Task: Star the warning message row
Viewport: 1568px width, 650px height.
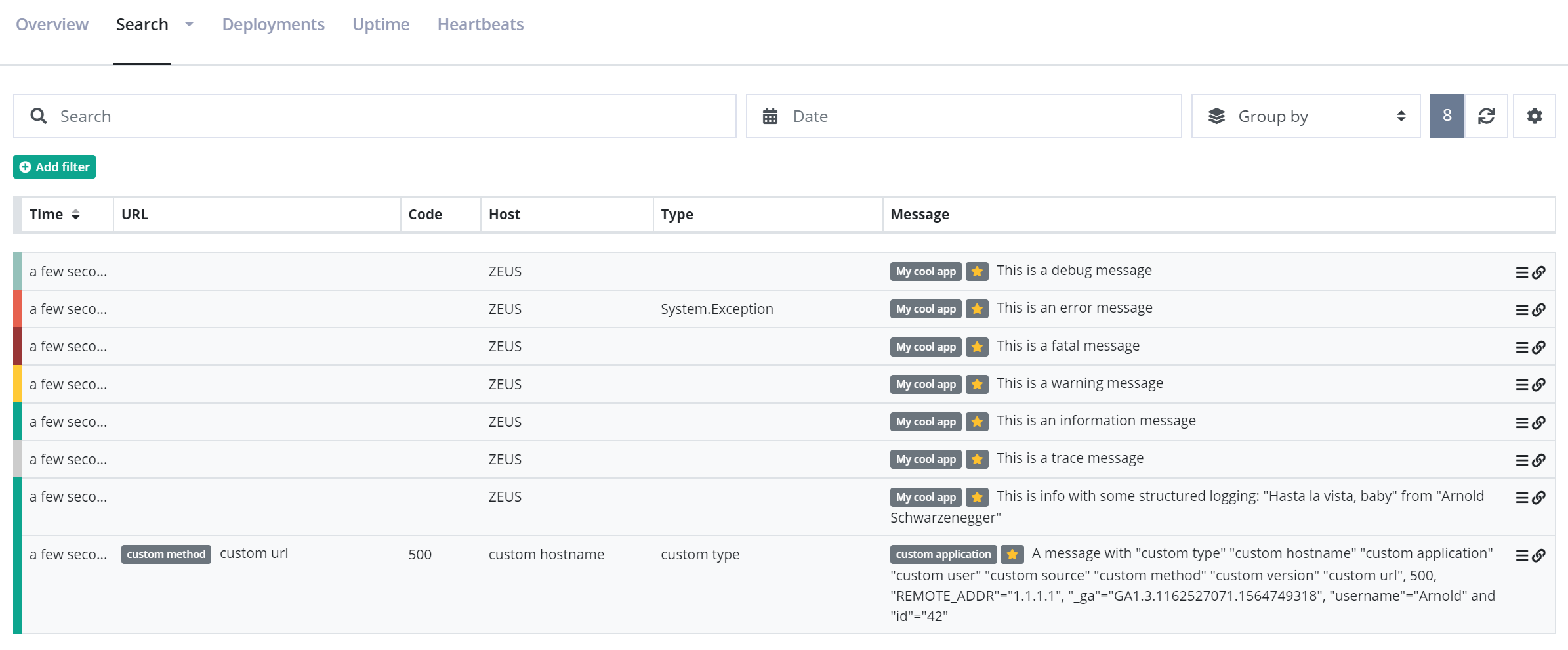Action: coord(977,384)
